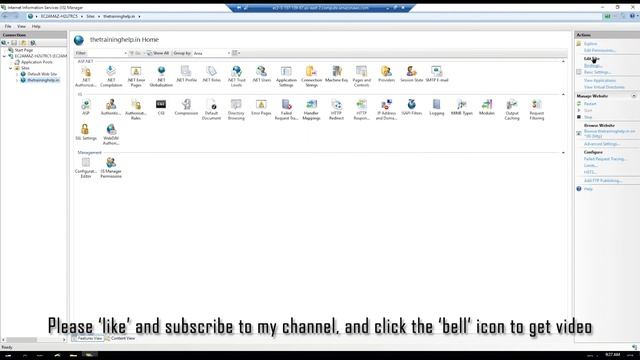Collapse the IIS group section

click(563, 94)
